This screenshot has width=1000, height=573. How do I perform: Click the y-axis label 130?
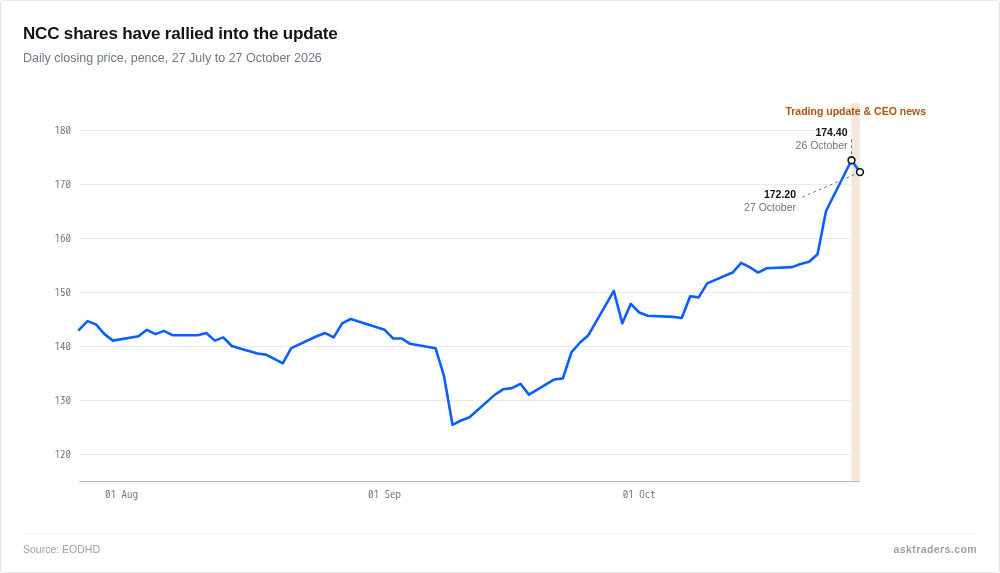62,401
